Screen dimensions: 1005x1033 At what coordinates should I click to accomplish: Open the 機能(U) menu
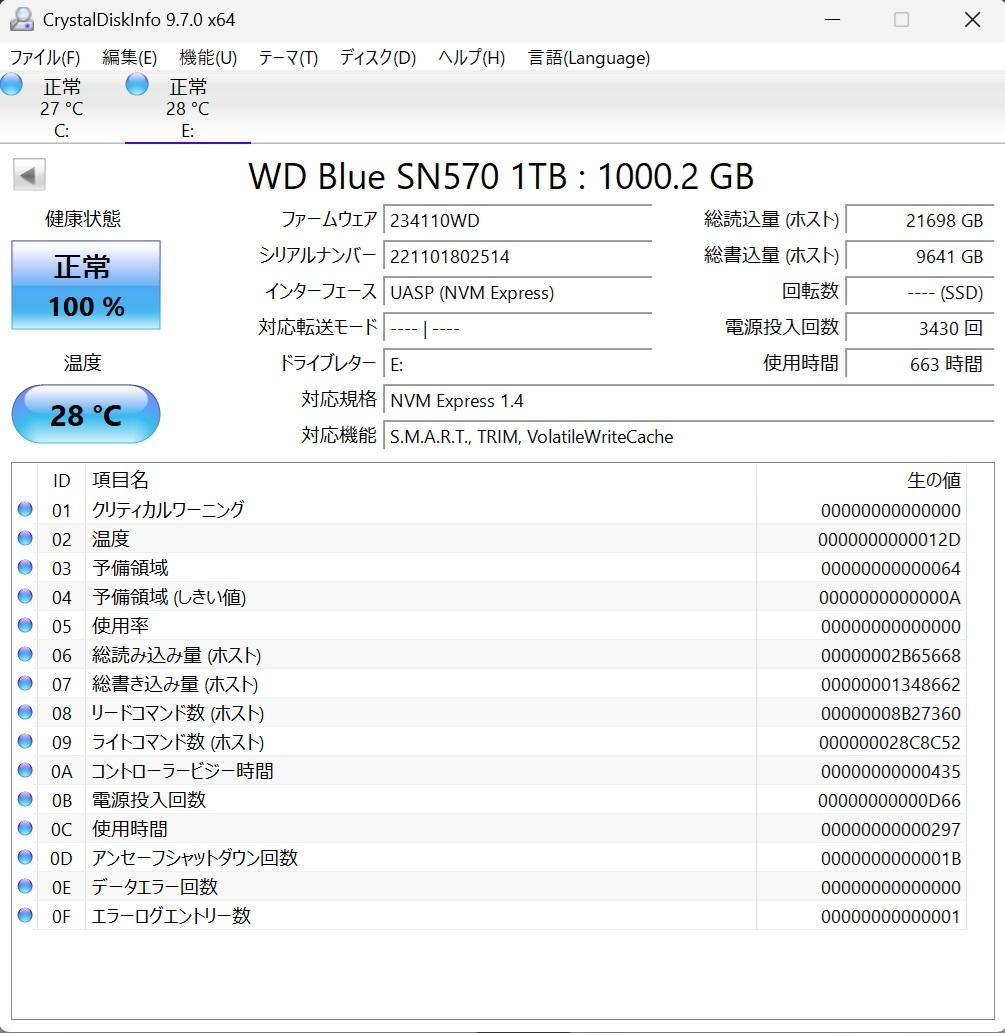pyautogui.click(x=208, y=58)
